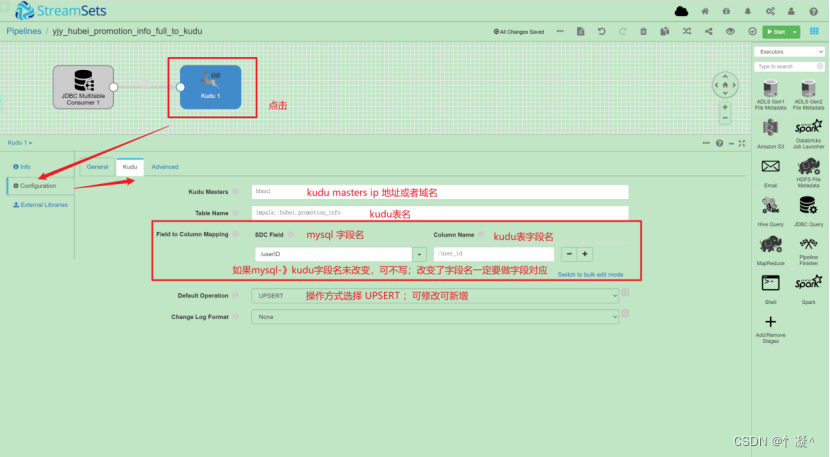Image resolution: width=830 pixels, height=457 pixels.
Task: Open the External Libraries section
Action: pyautogui.click(x=40, y=205)
